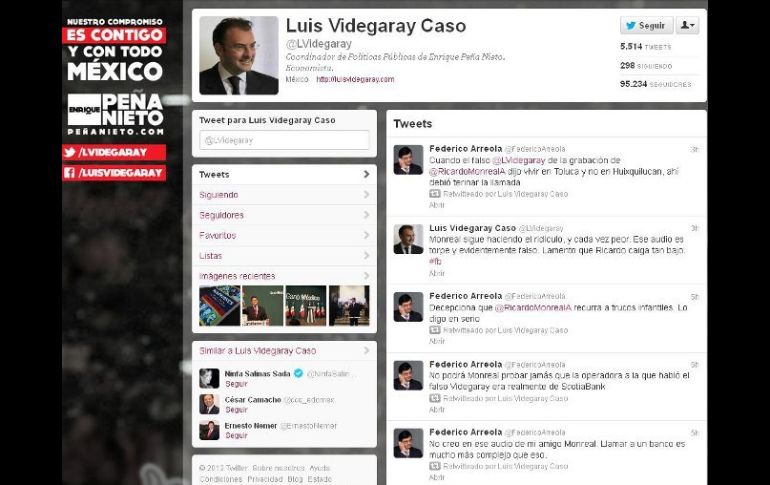This screenshot has width=770, height=485.
Task: Expand the Seguidores list chevron
Action: [366, 215]
